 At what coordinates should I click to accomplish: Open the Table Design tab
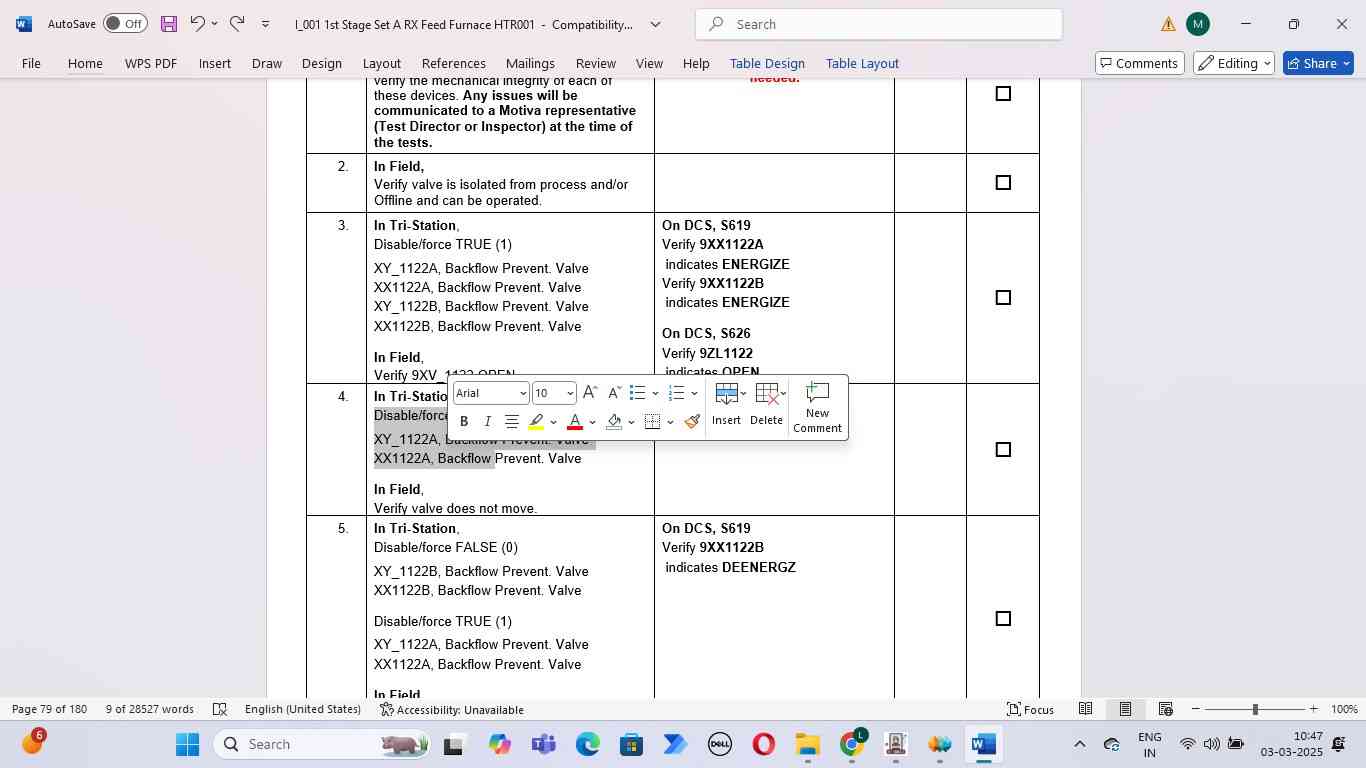coord(767,63)
